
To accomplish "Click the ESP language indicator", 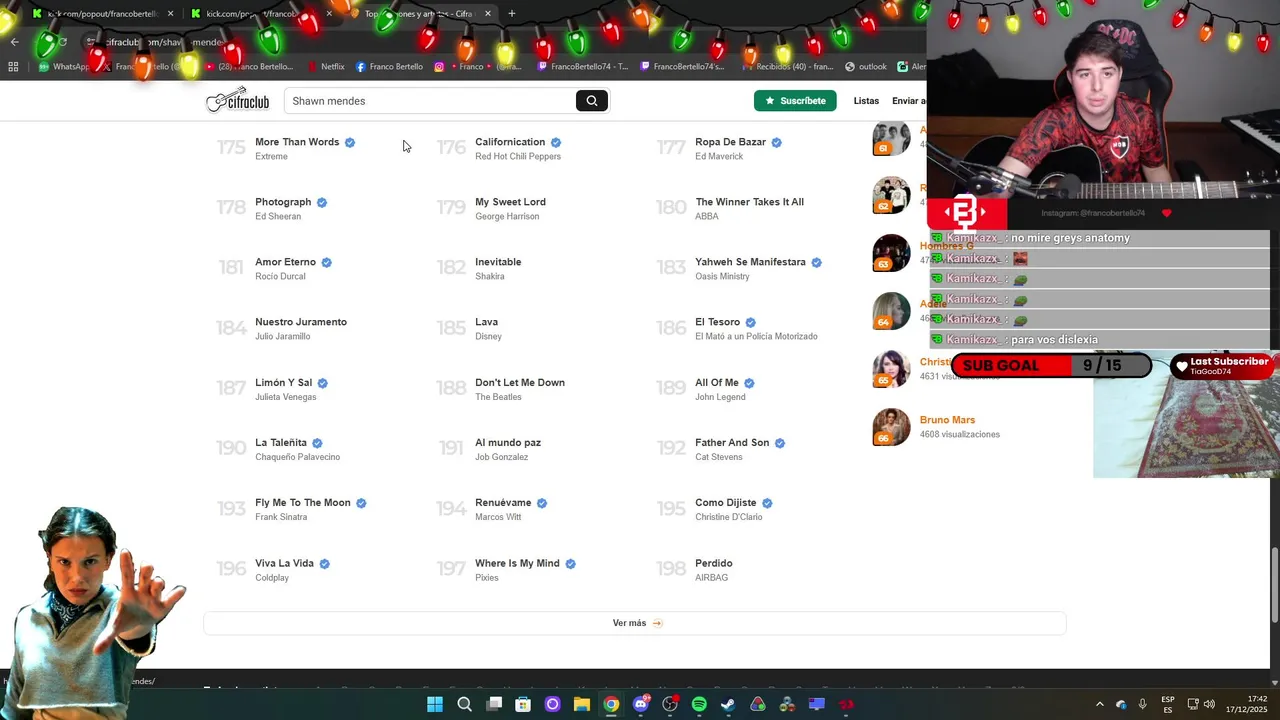I will pos(1168,704).
